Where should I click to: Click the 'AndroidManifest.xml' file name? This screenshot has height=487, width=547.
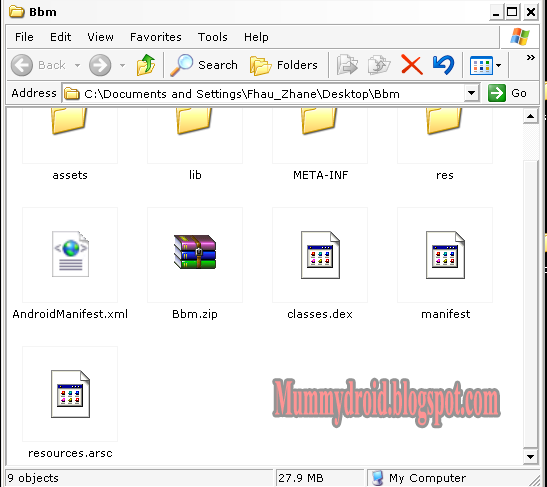pos(70,314)
